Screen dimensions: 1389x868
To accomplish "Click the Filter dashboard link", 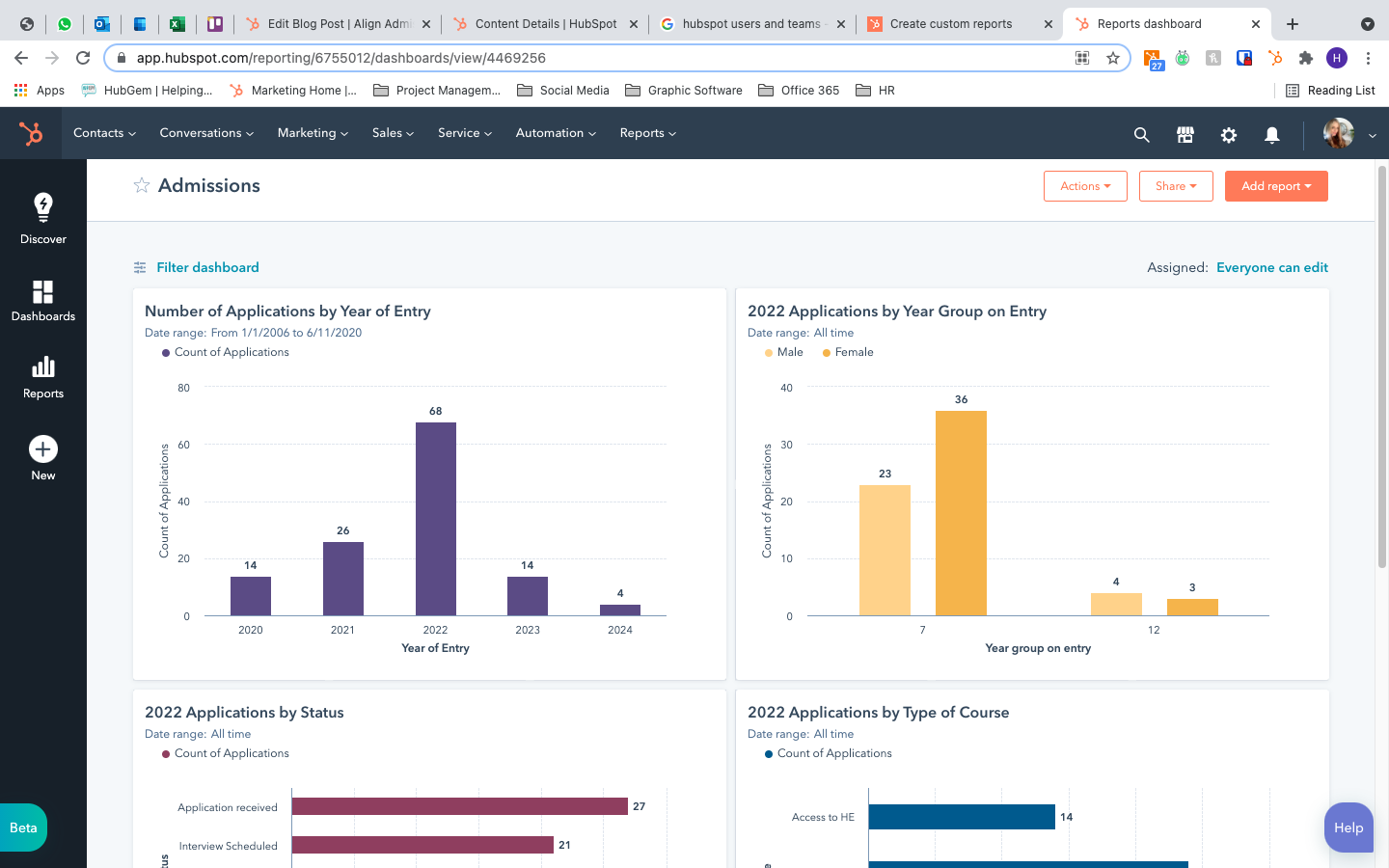I will (x=207, y=268).
